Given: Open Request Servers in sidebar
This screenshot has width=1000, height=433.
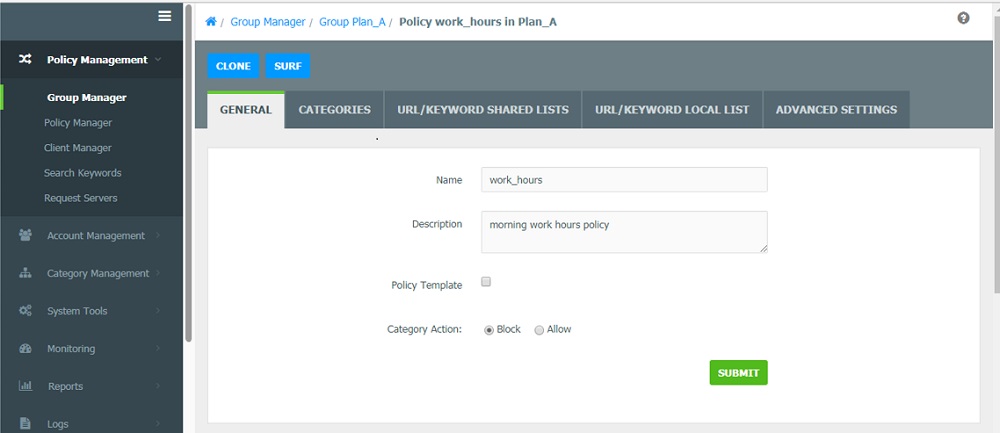Looking at the screenshot, I should pyautogui.click(x=80, y=198).
